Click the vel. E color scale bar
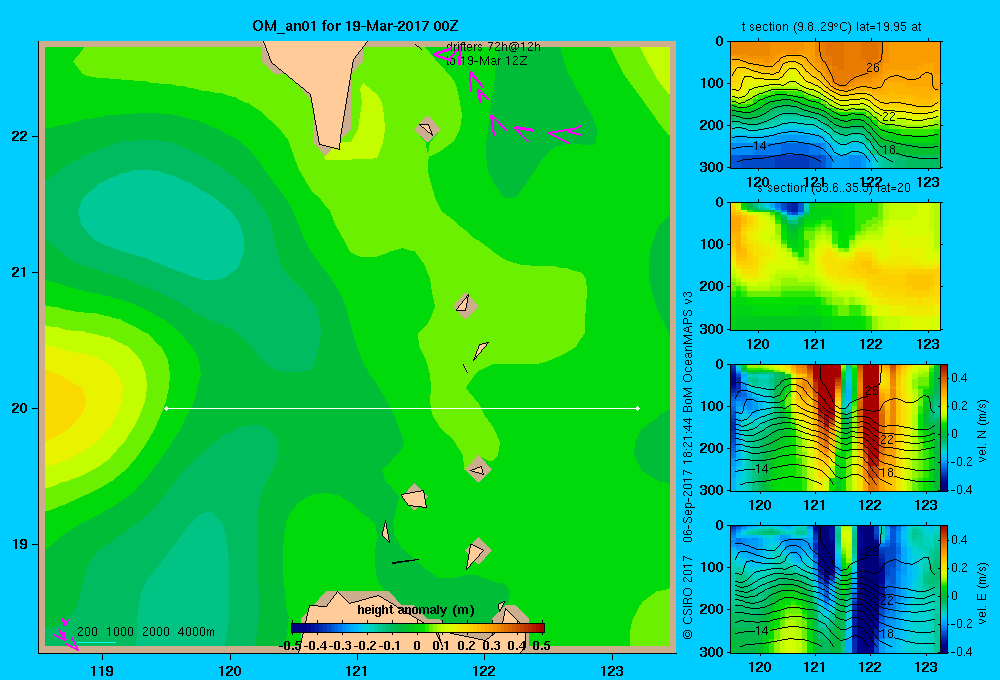This screenshot has height=680, width=1000. pos(944,589)
